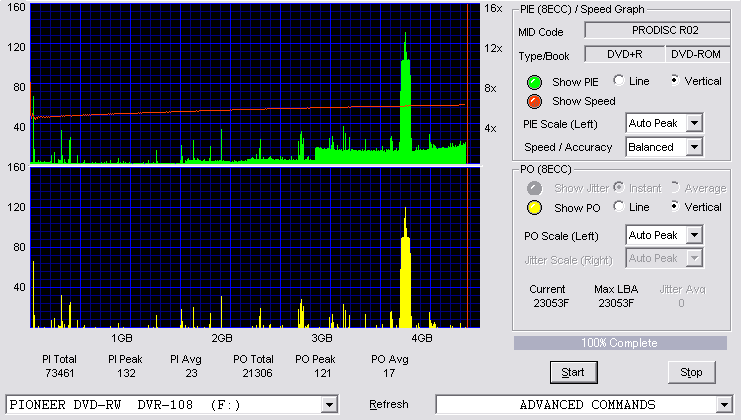This screenshot has width=742, height=420.
Task: Open the PIE Scale (Left) dropdown
Action: [x=694, y=123]
